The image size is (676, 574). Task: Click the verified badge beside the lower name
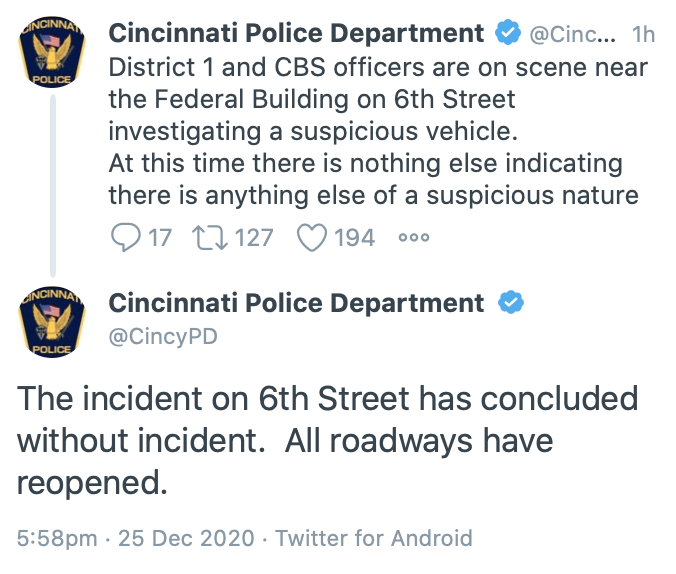click(x=509, y=303)
